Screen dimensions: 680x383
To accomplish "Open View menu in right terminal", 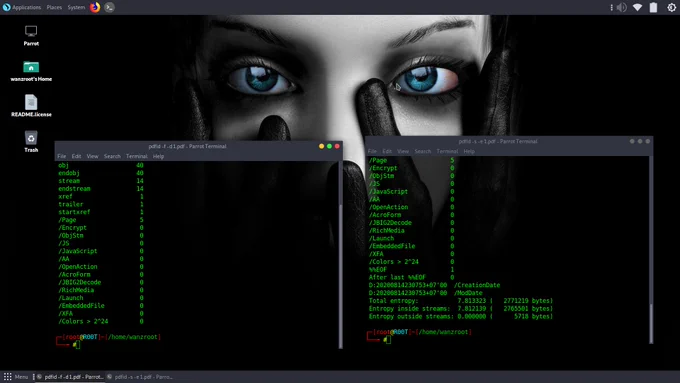I will (x=403, y=151).
